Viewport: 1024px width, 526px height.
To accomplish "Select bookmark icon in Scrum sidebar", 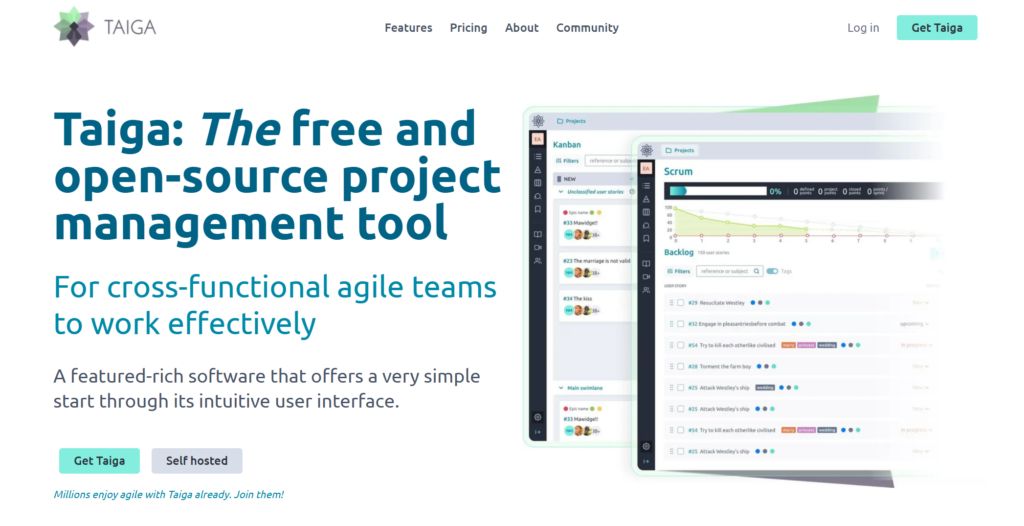I will pyautogui.click(x=646, y=238).
